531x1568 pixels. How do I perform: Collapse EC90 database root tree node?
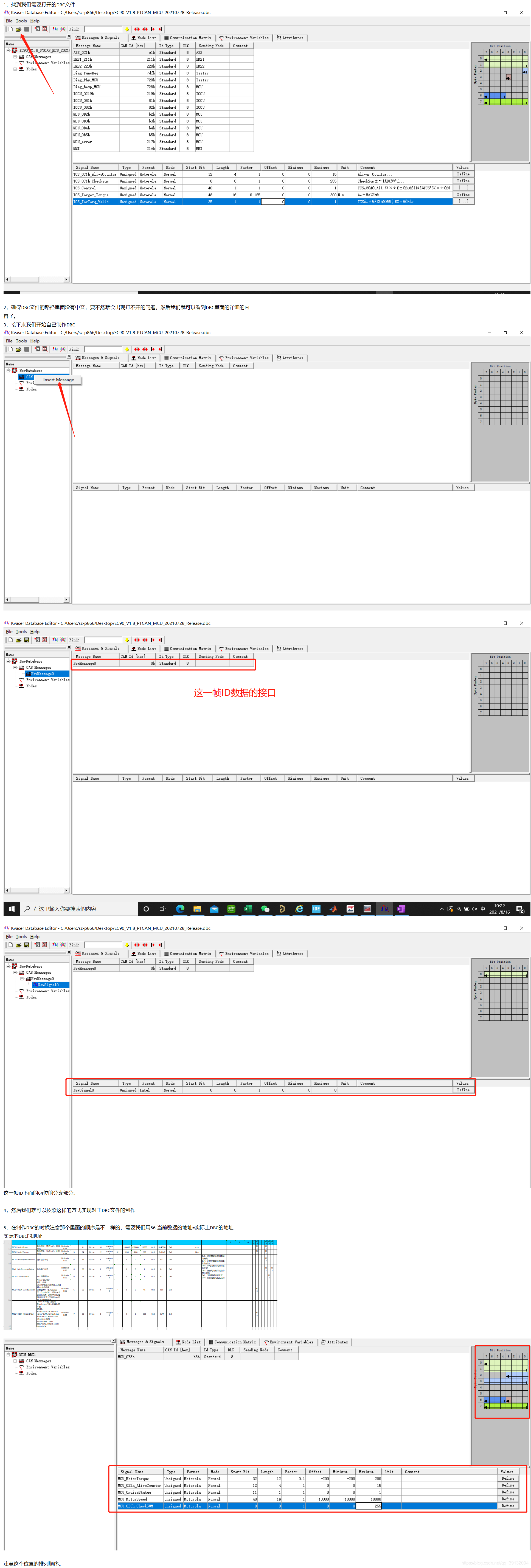tap(8, 51)
